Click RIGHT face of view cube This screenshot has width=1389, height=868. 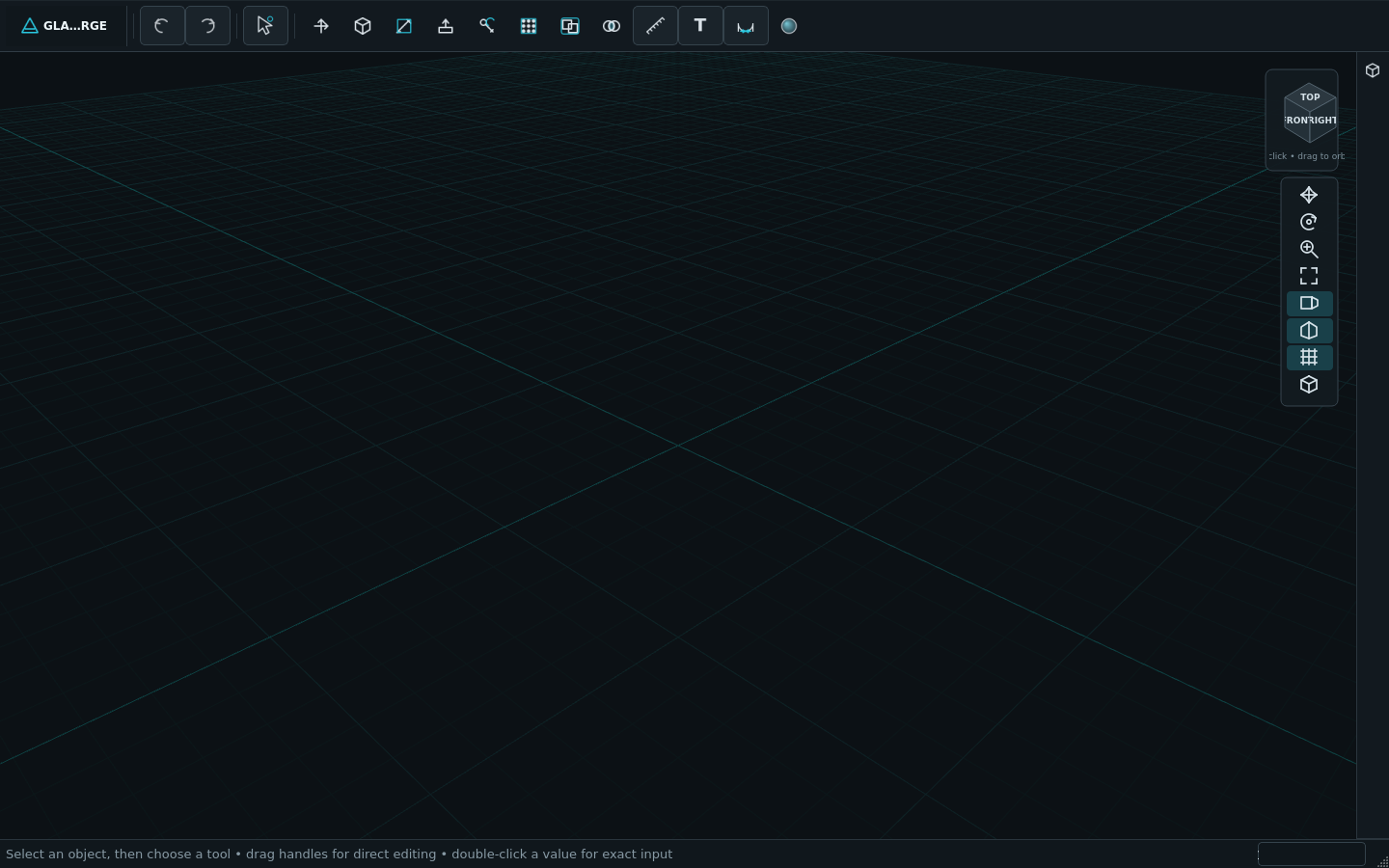[x=1322, y=121]
